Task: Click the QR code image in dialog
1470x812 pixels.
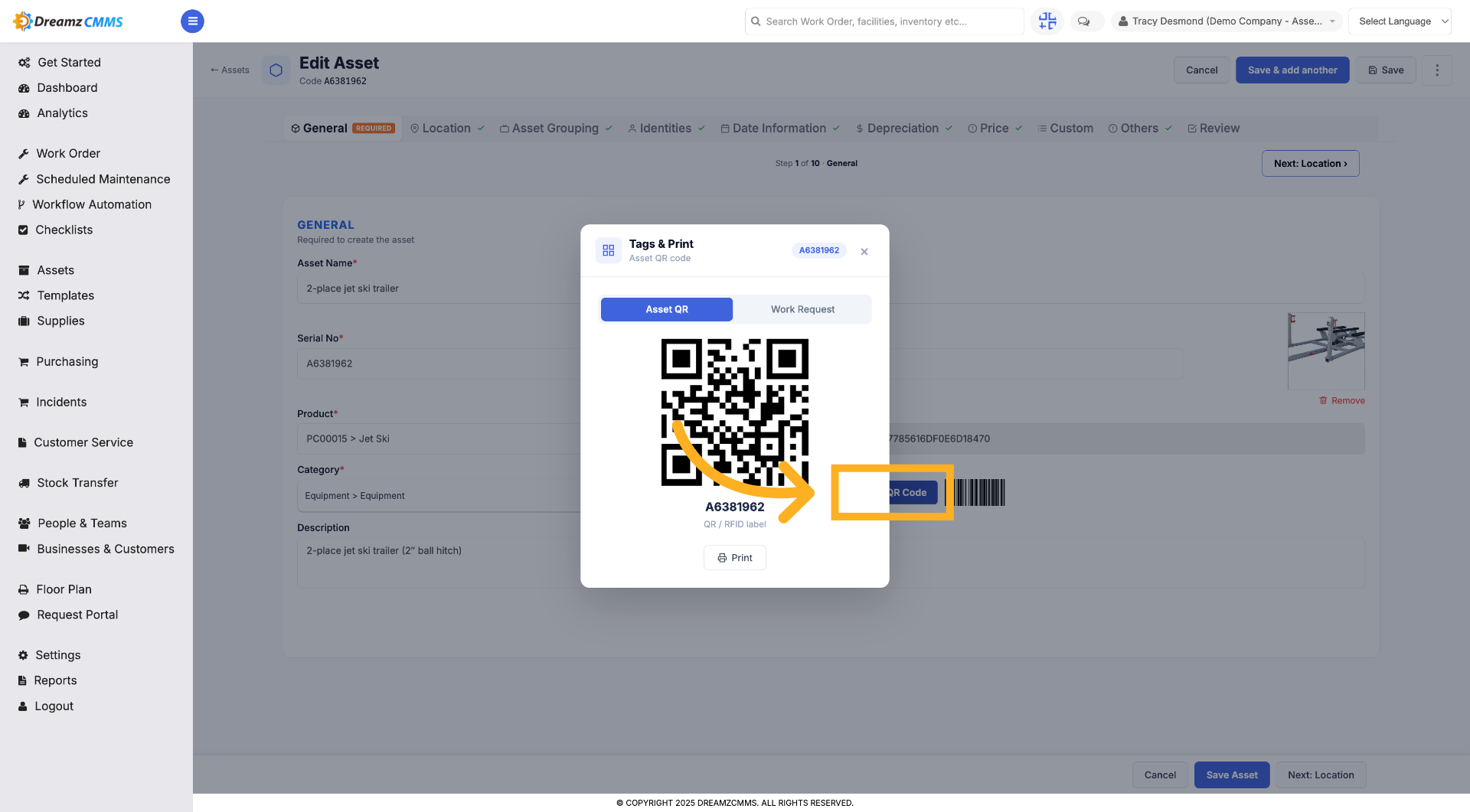Action: click(735, 413)
